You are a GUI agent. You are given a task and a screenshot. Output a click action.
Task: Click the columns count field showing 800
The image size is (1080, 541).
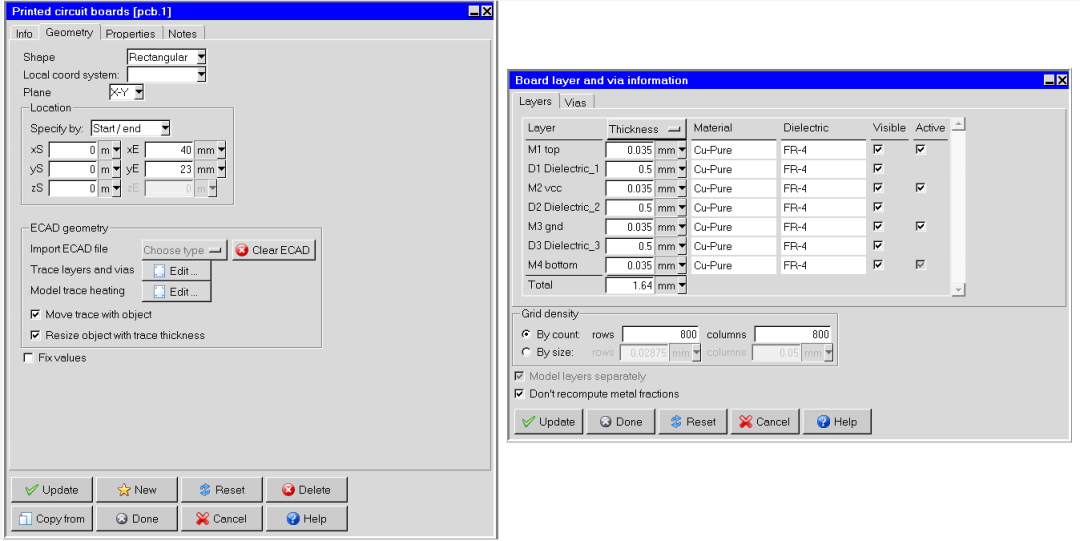click(x=793, y=334)
